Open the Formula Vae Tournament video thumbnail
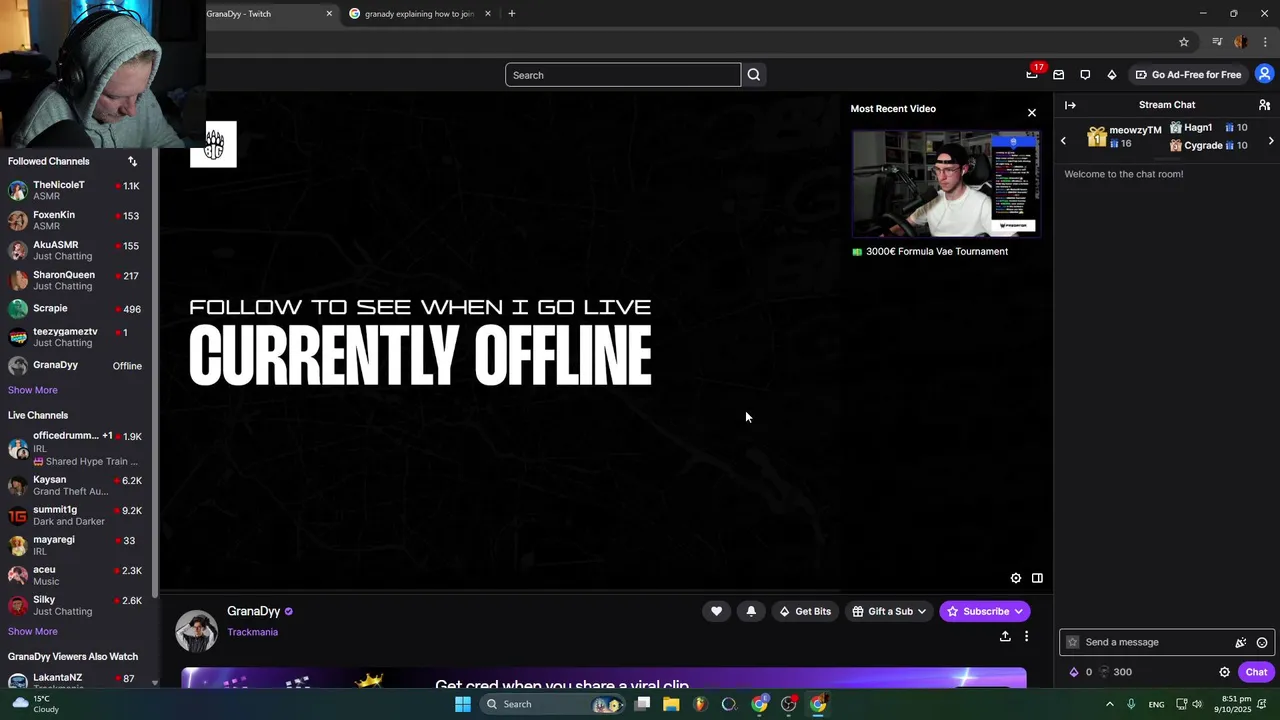The width and height of the screenshot is (1280, 720). tap(946, 183)
